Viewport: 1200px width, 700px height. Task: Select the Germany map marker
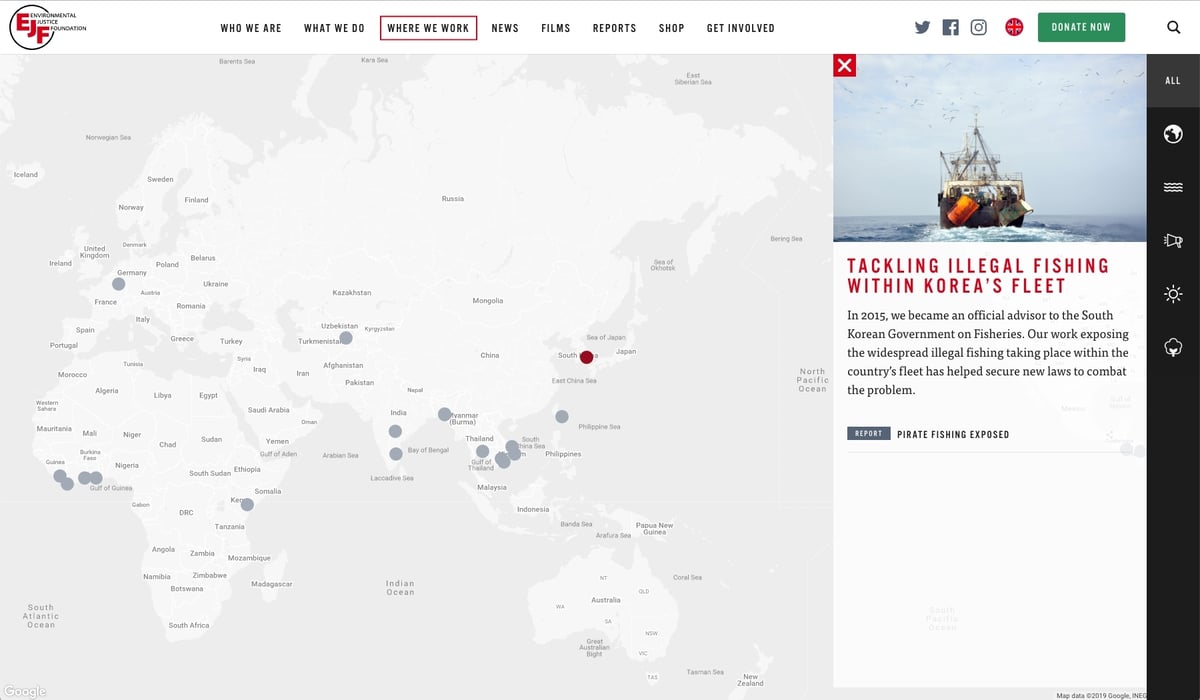pos(118,284)
